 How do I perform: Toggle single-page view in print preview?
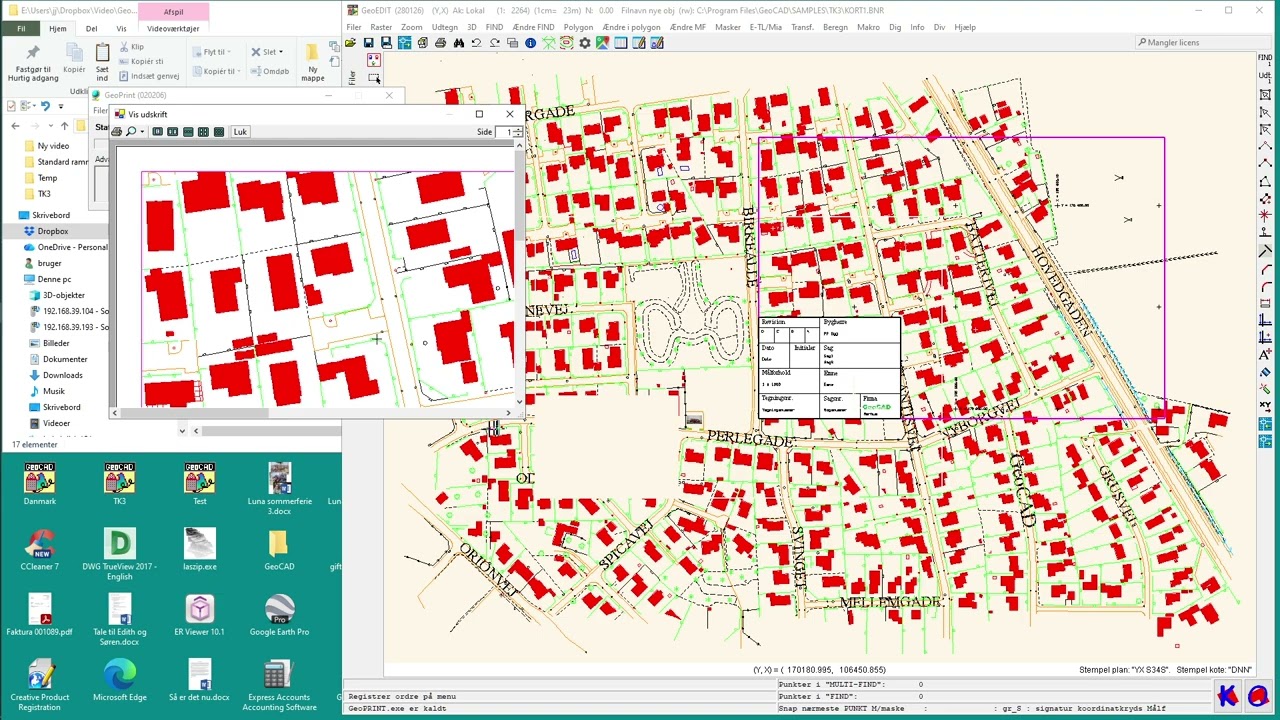point(157,132)
